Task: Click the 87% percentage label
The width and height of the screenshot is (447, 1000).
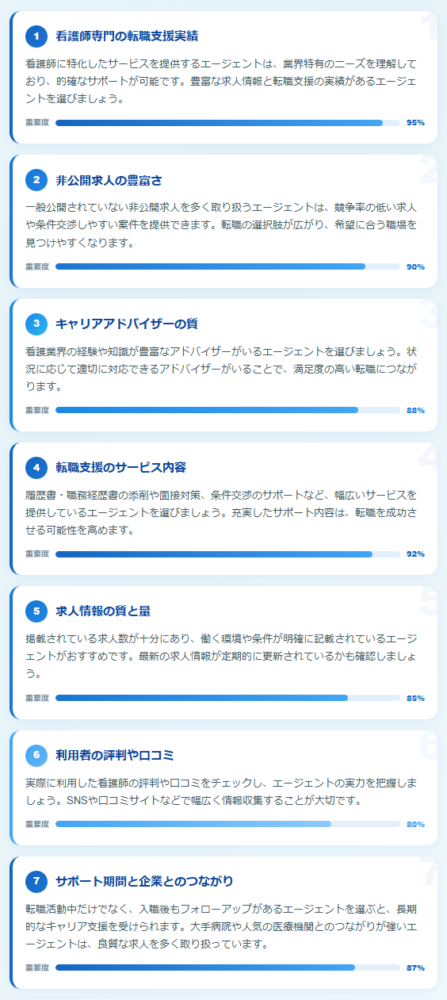Action: [416, 968]
